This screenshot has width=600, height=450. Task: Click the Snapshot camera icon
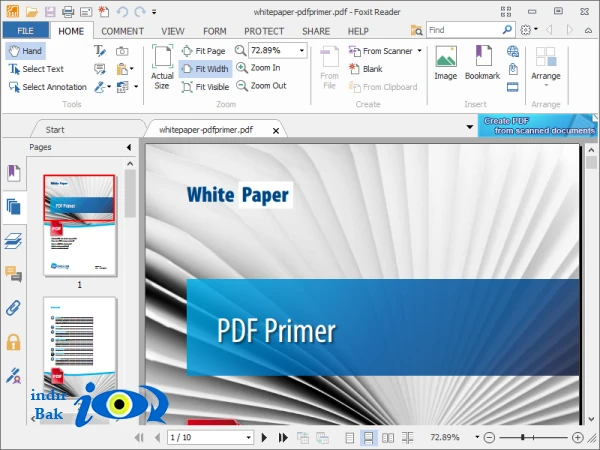pos(122,51)
